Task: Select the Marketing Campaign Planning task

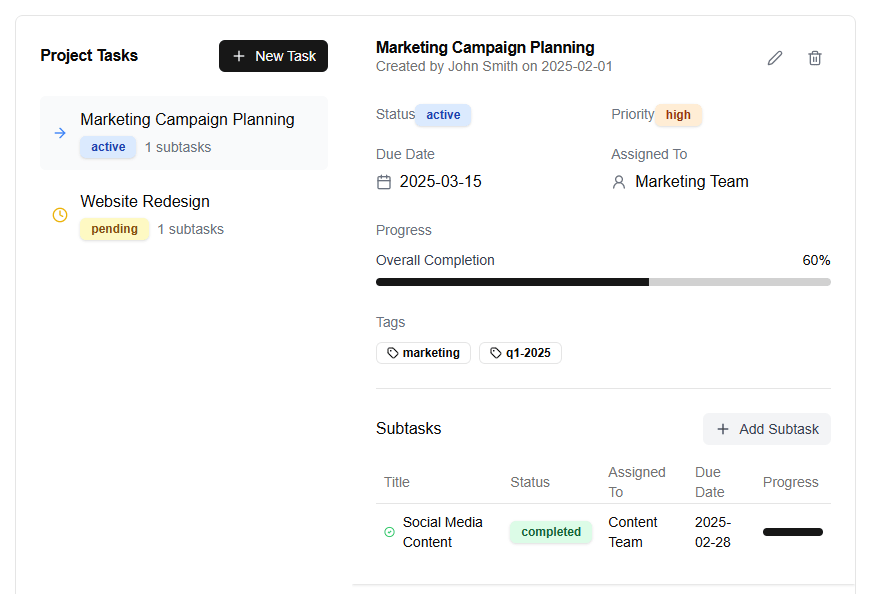Action: pos(187,119)
